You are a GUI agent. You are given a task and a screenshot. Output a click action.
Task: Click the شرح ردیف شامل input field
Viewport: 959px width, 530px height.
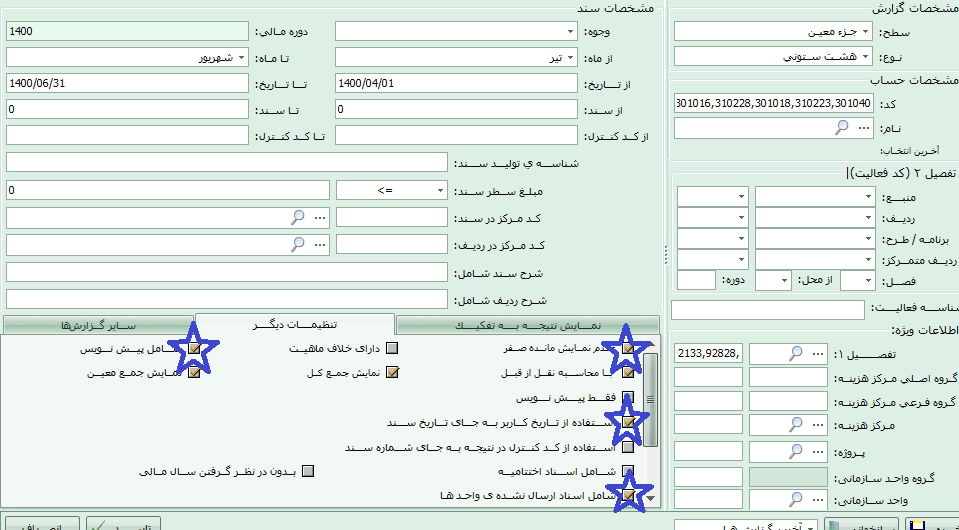227,299
